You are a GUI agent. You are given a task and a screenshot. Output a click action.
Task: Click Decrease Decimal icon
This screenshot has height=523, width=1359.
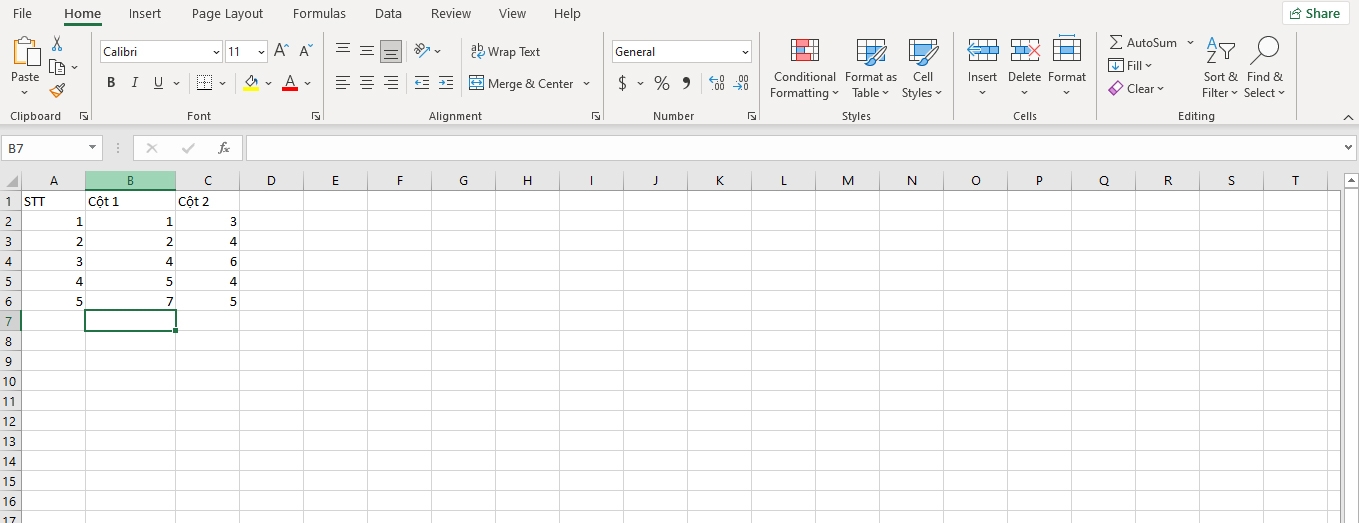(741, 83)
